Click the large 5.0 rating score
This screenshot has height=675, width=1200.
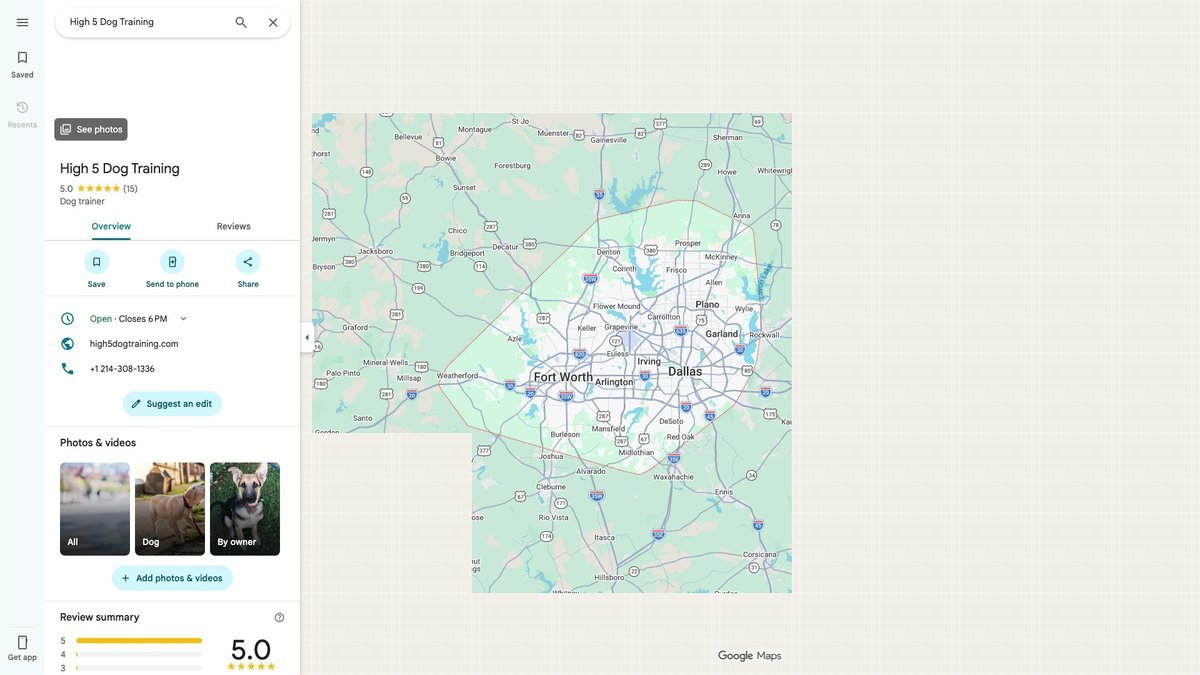pyautogui.click(x=251, y=650)
